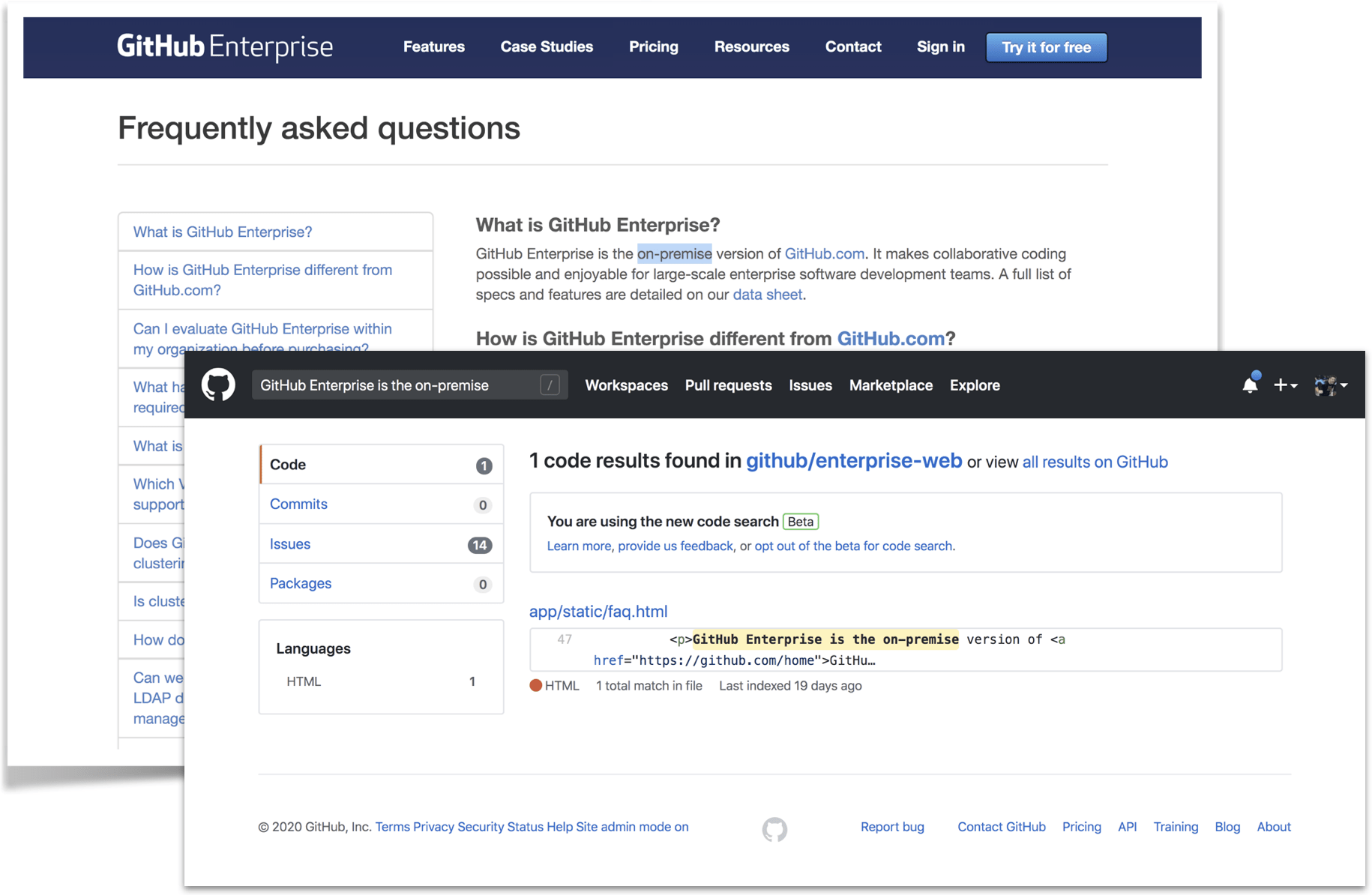Click the Status footer link
Image resolution: width=1372 pixels, height=895 pixels.
[525, 827]
